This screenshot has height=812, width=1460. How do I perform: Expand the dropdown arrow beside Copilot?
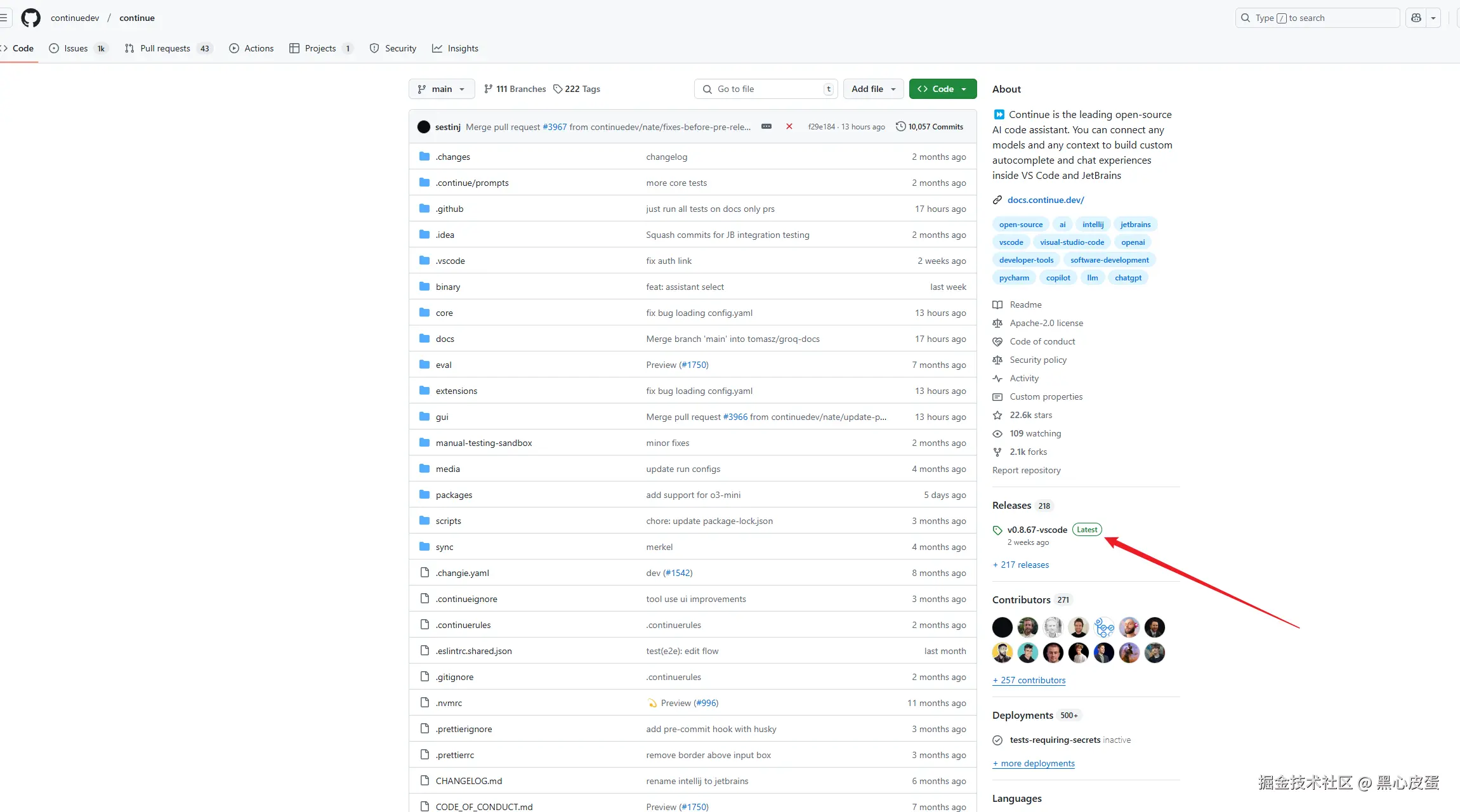point(1433,18)
